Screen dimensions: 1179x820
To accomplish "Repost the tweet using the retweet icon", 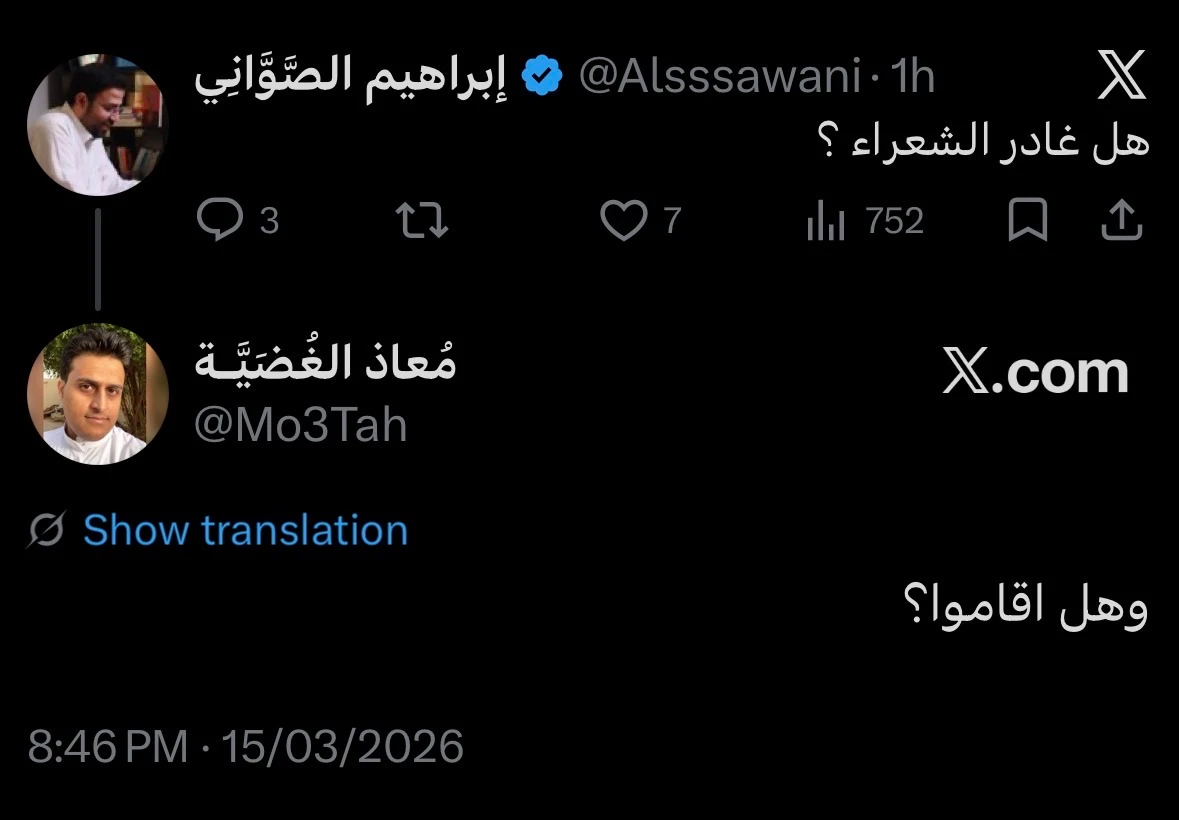I will click(x=423, y=220).
